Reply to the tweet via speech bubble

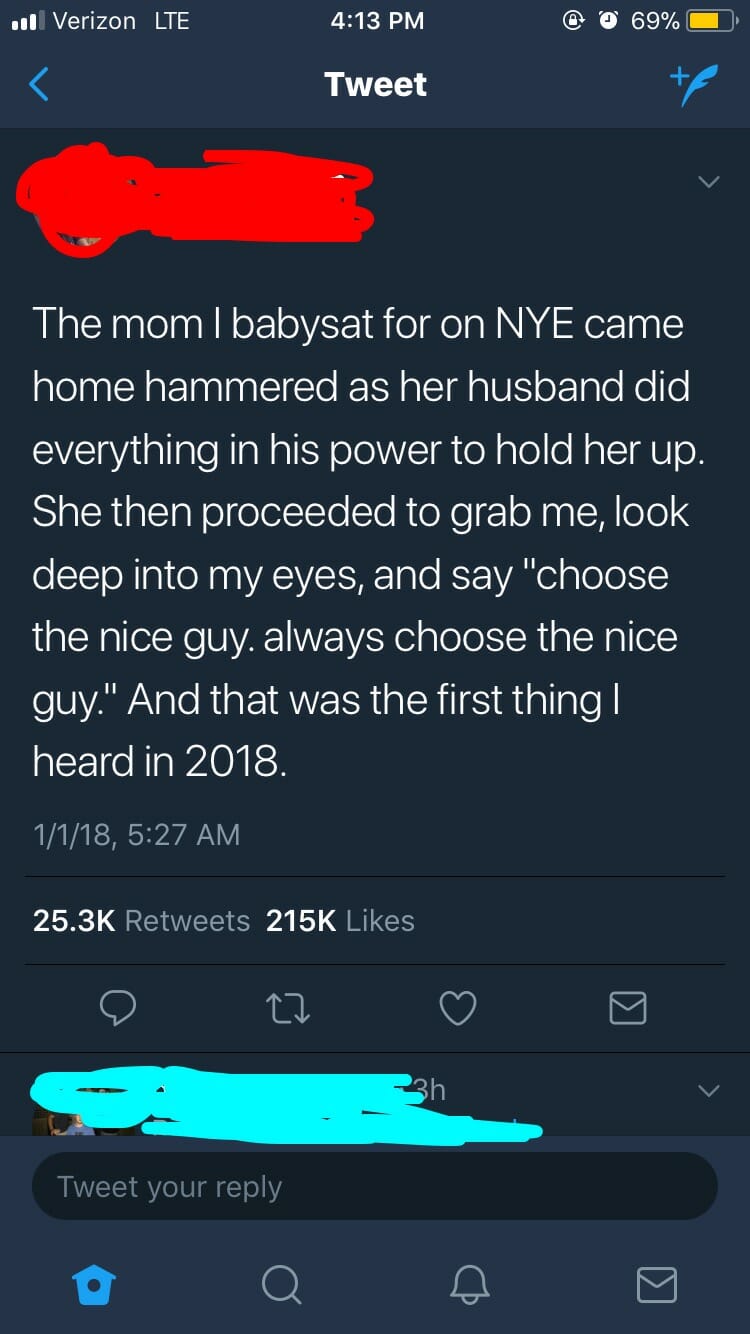(x=118, y=1008)
